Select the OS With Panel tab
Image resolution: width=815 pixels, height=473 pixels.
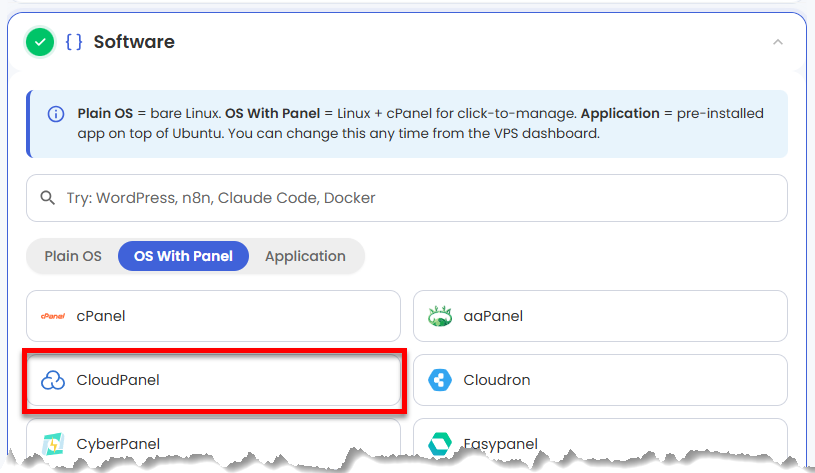click(183, 256)
